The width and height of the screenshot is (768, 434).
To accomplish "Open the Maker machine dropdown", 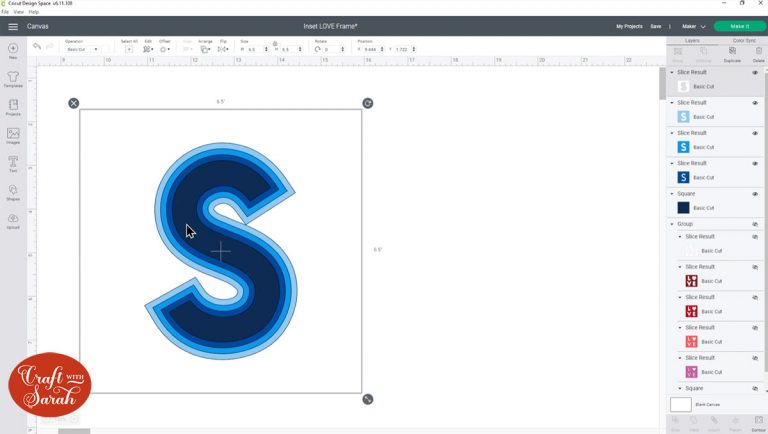I will coord(694,26).
